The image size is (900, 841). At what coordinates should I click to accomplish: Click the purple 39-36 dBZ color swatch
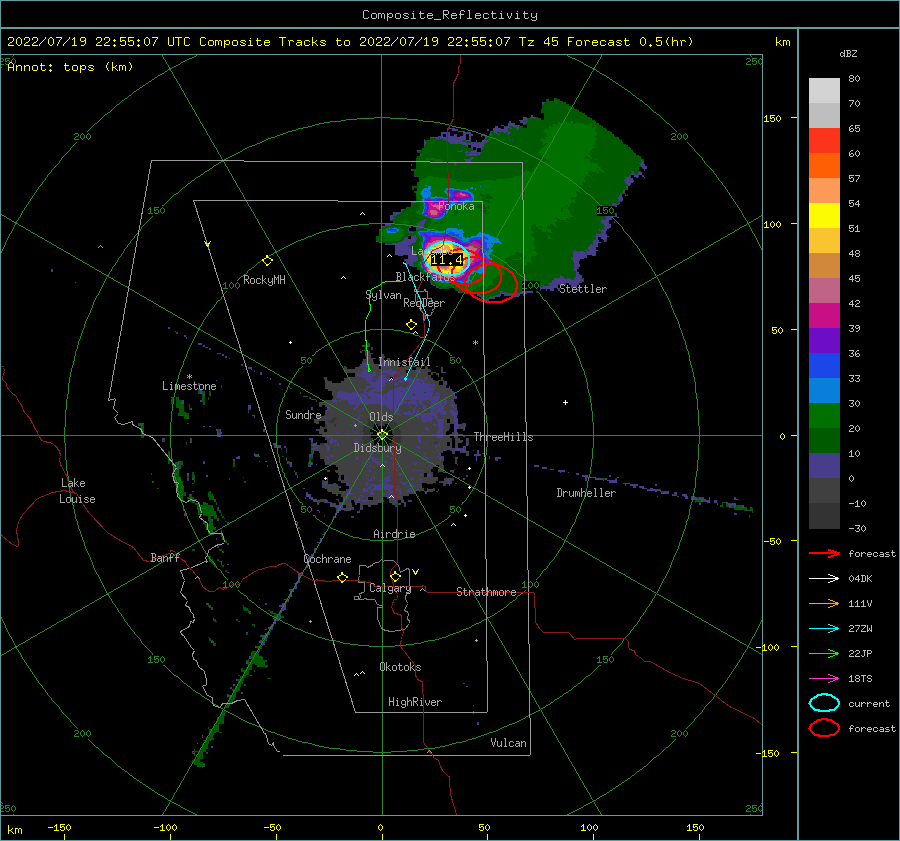coord(824,341)
